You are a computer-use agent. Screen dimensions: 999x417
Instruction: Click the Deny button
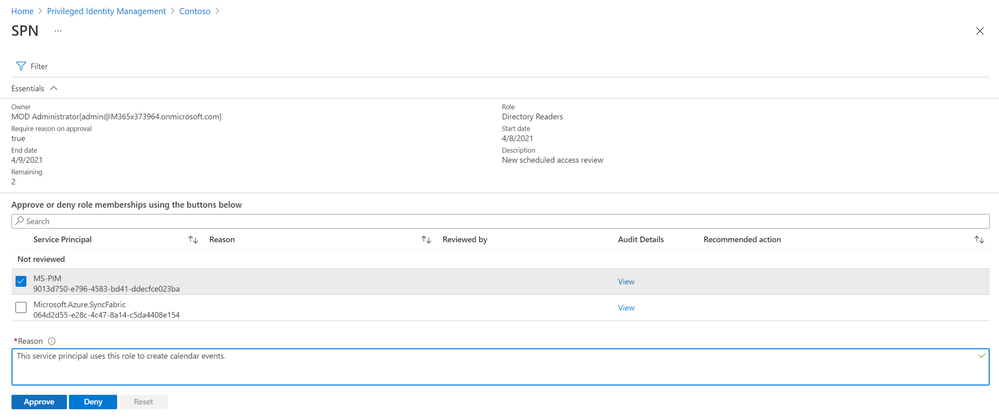click(93, 402)
